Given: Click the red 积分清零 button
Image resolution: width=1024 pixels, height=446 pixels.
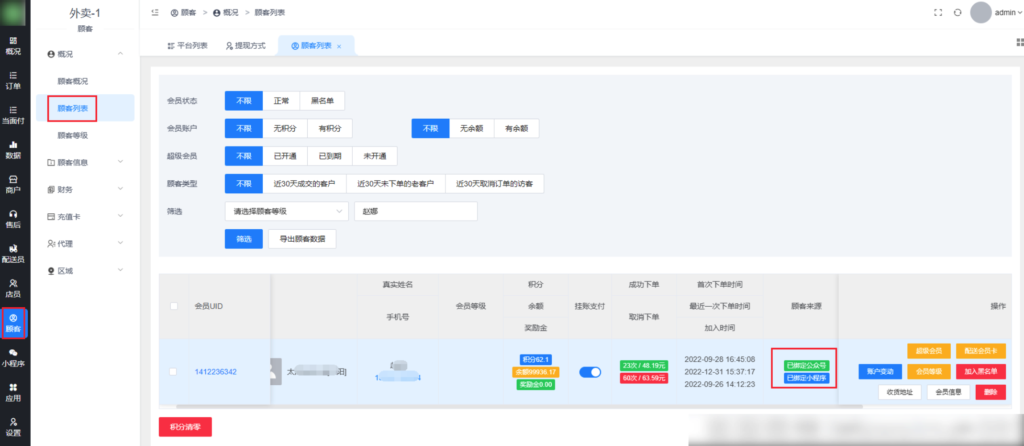Looking at the screenshot, I should [185, 426].
